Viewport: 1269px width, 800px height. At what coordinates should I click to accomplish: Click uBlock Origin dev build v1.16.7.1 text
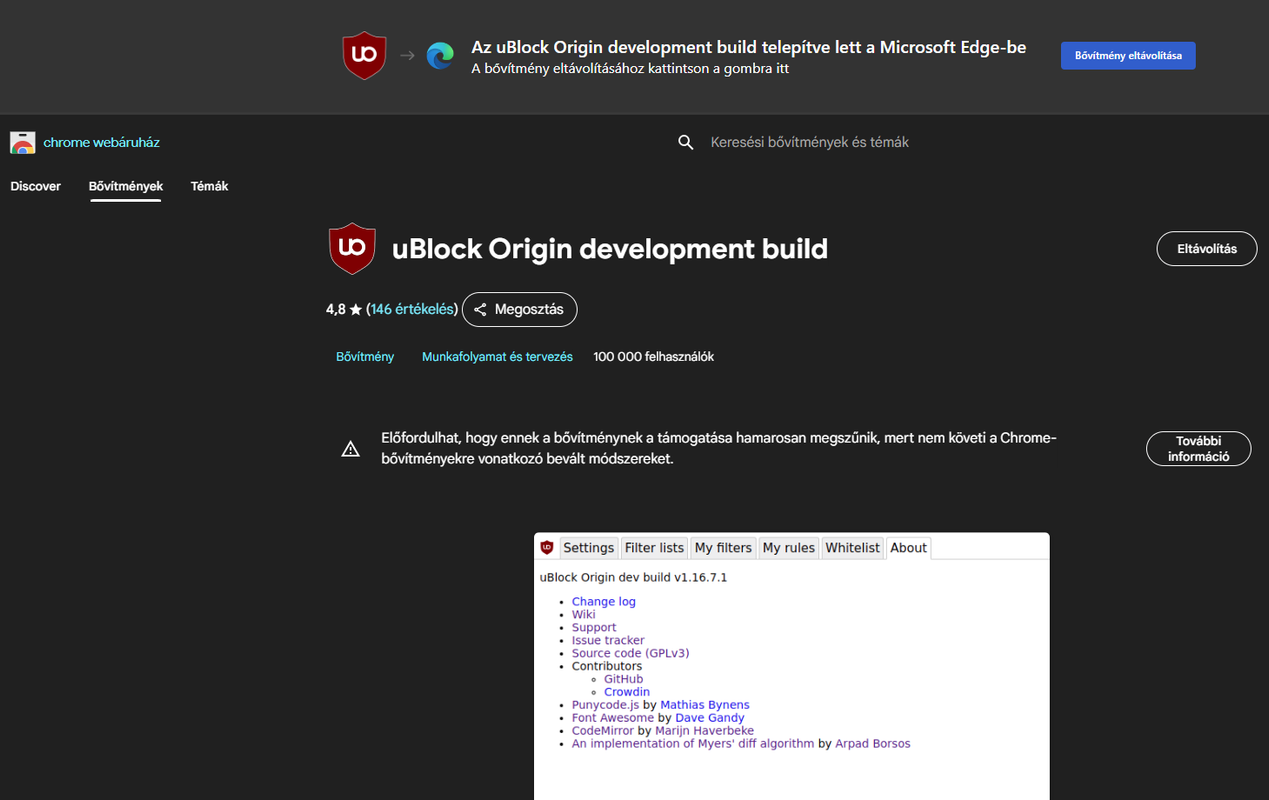pyautogui.click(x=633, y=578)
